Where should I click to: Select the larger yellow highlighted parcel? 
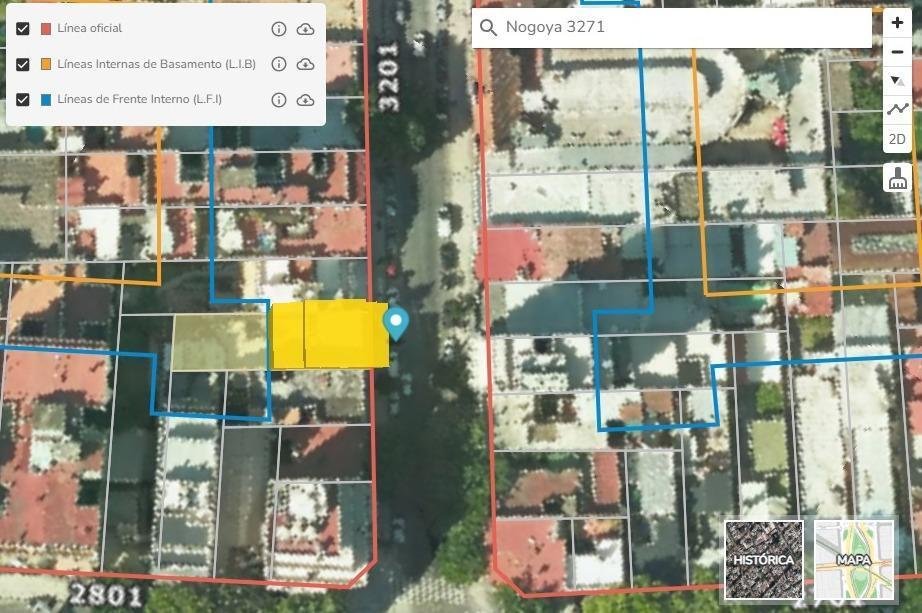(x=346, y=335)
